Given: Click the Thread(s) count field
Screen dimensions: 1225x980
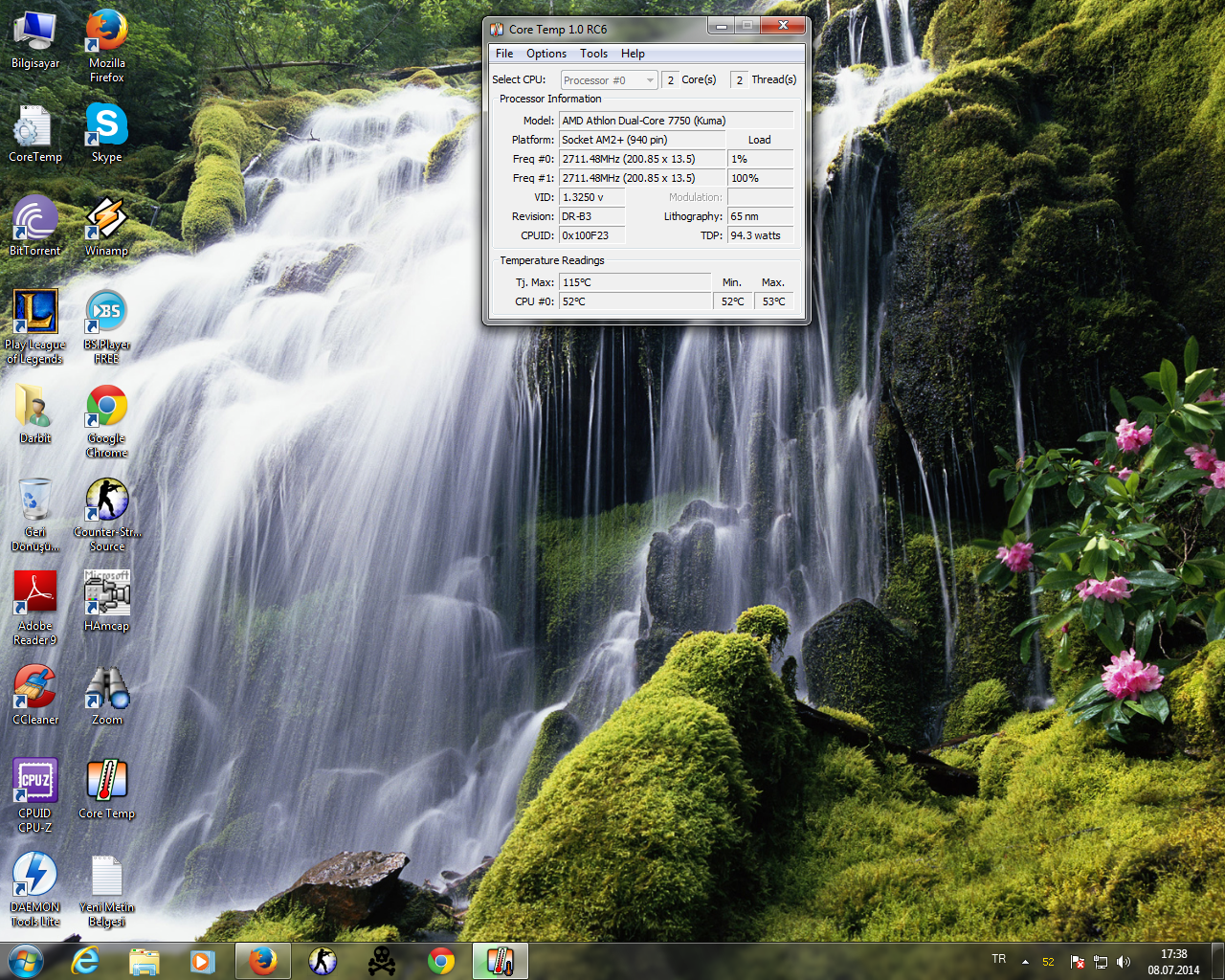Looking at the screenshot, I should pos(739,80).
